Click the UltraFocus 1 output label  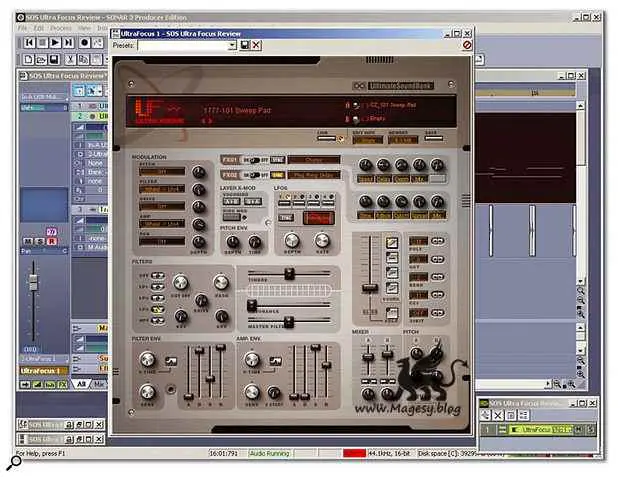click(44, 371)
